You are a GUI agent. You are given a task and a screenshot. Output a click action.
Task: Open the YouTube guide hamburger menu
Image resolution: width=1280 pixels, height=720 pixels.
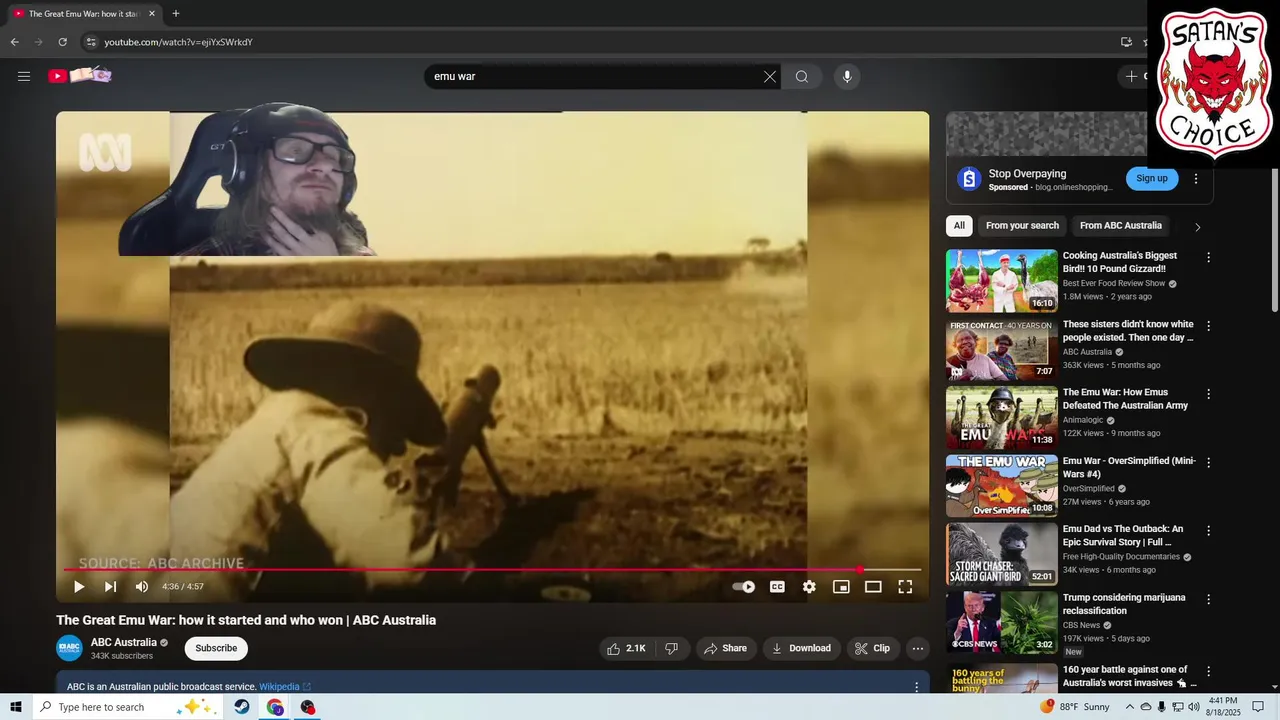click(x=24, y=76)
